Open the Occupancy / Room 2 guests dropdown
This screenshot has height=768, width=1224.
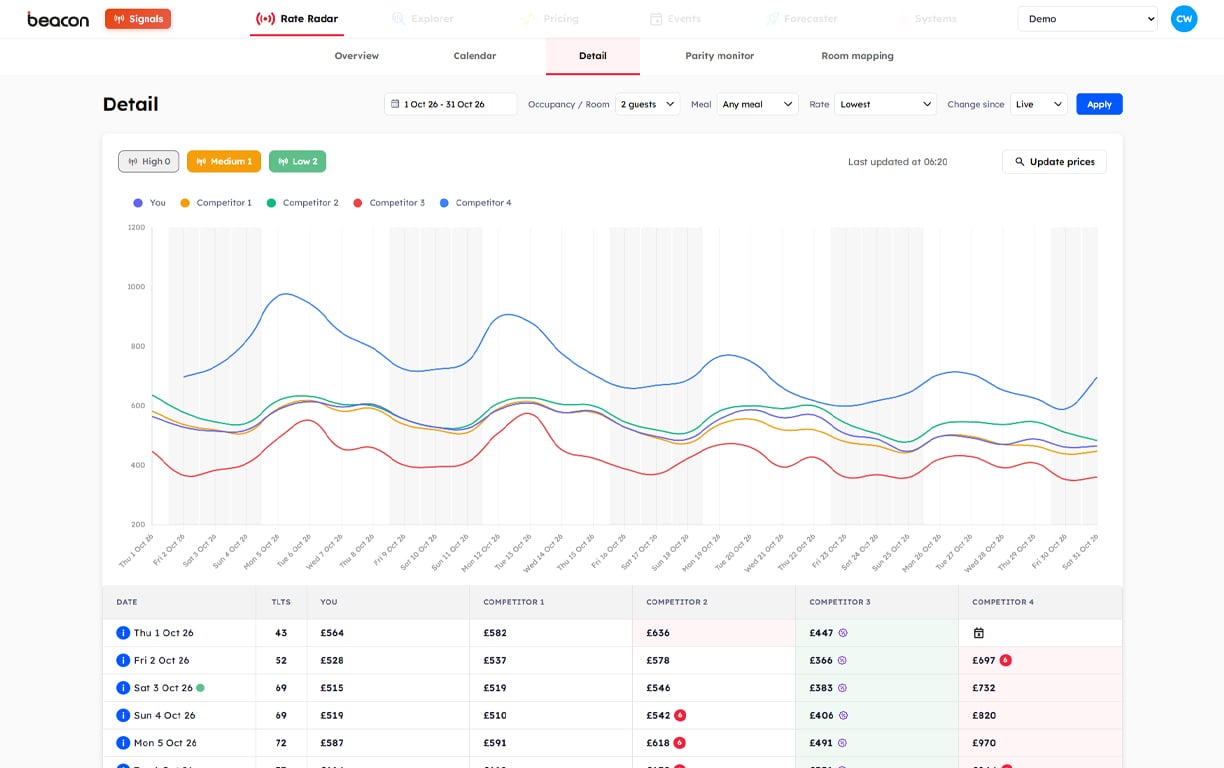point(648,104)
